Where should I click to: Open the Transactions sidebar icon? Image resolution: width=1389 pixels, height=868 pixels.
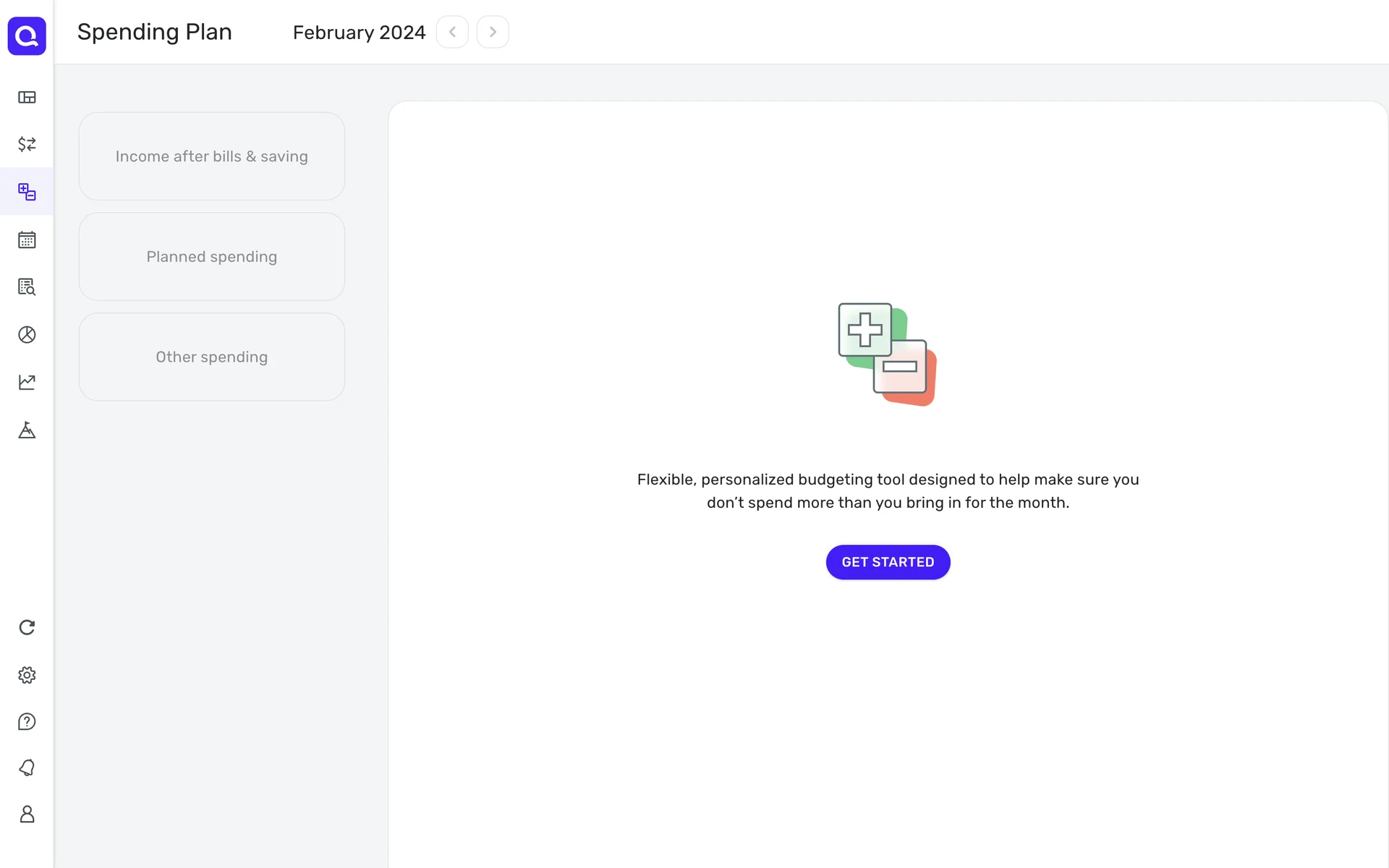coord(27,144)
